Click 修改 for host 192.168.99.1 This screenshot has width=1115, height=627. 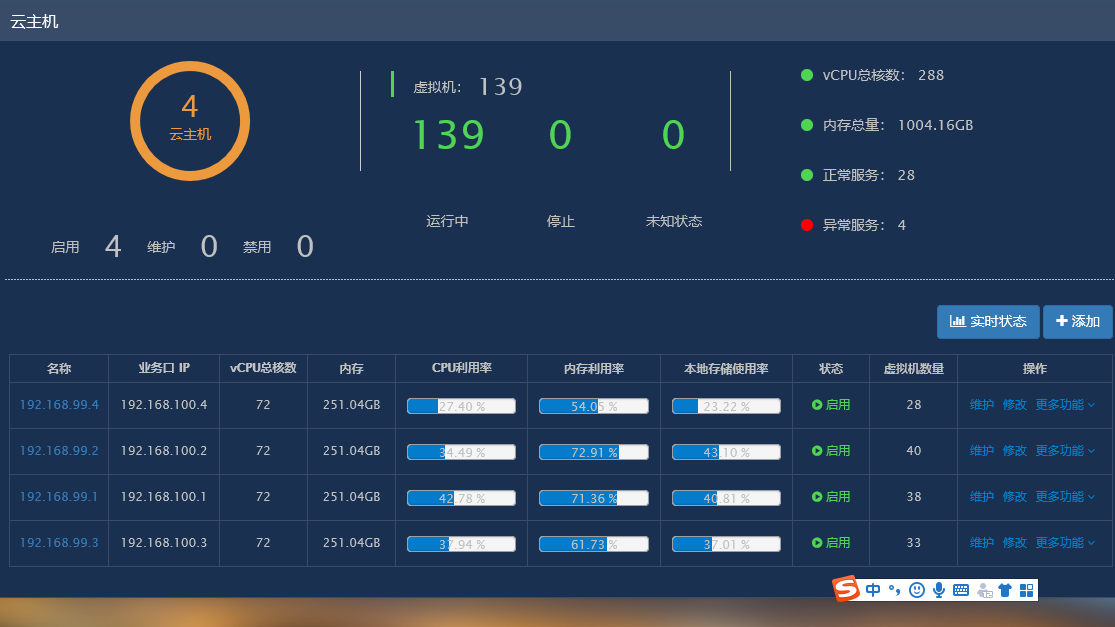[x=1014, y=497]
